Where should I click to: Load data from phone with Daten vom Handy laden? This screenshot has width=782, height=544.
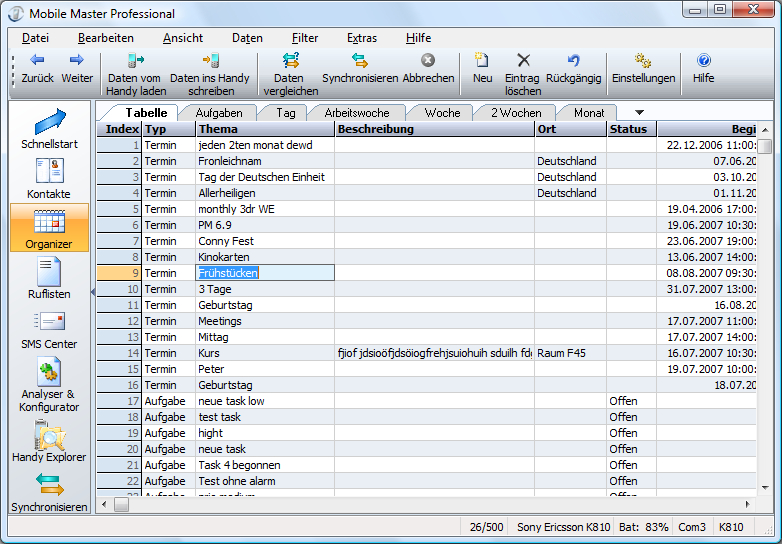(x=135, y=61)
